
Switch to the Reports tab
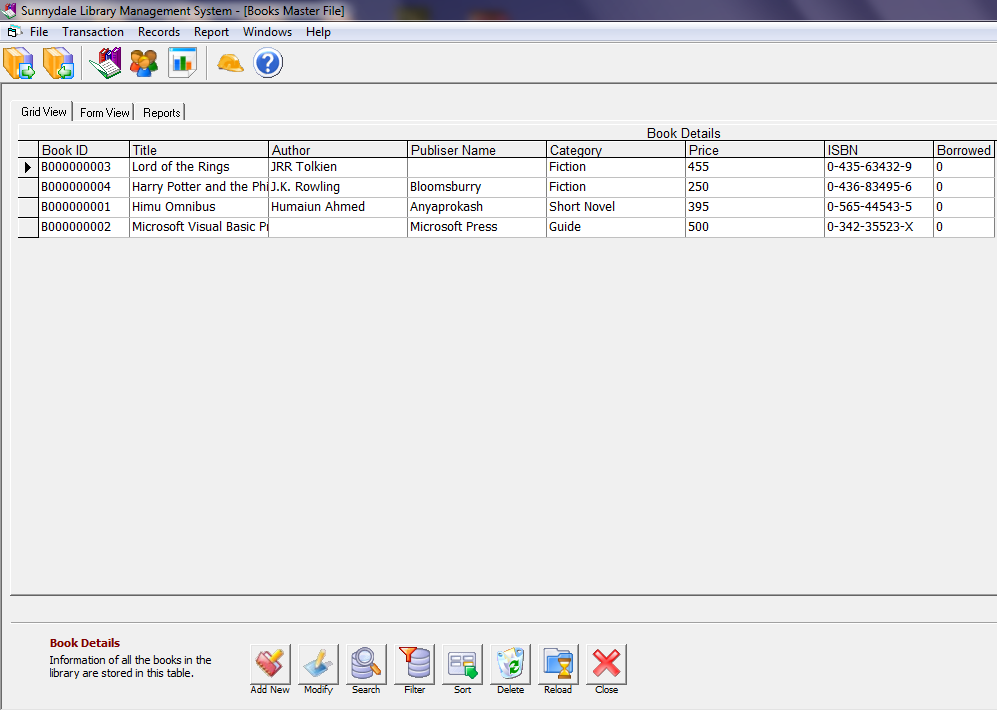[x=160, y=112]
